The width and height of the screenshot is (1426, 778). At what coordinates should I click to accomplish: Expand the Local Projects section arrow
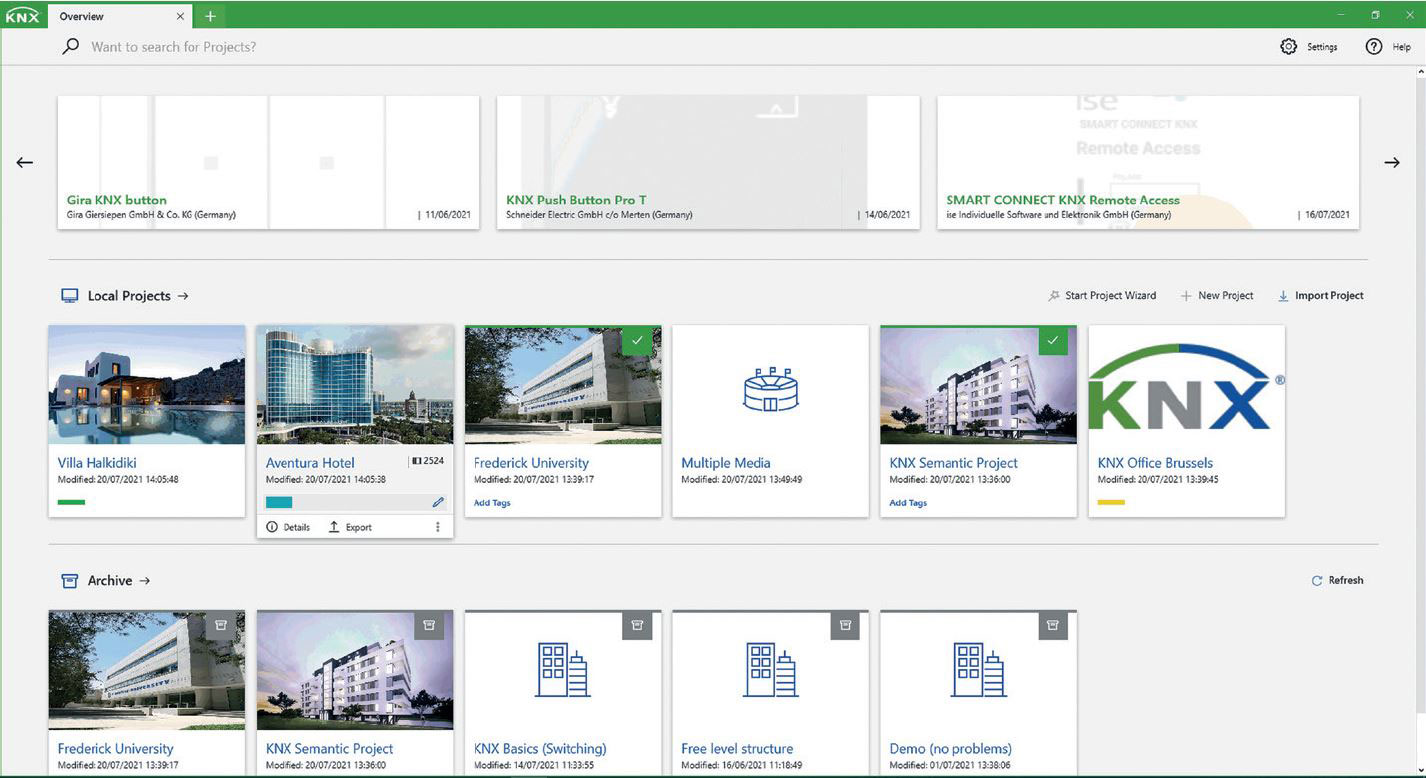click(183, 296)
